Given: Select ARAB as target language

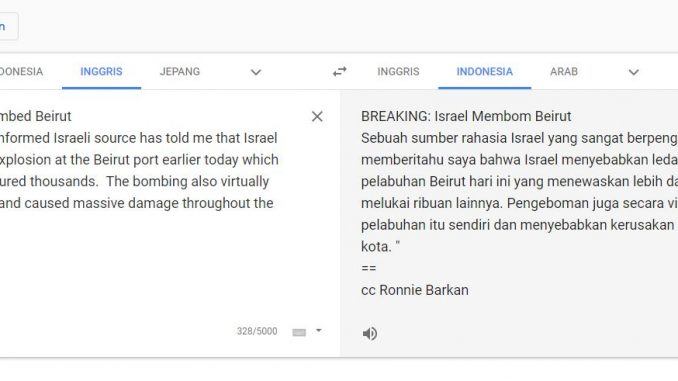Looking at the screenshot, I should 564,72.
